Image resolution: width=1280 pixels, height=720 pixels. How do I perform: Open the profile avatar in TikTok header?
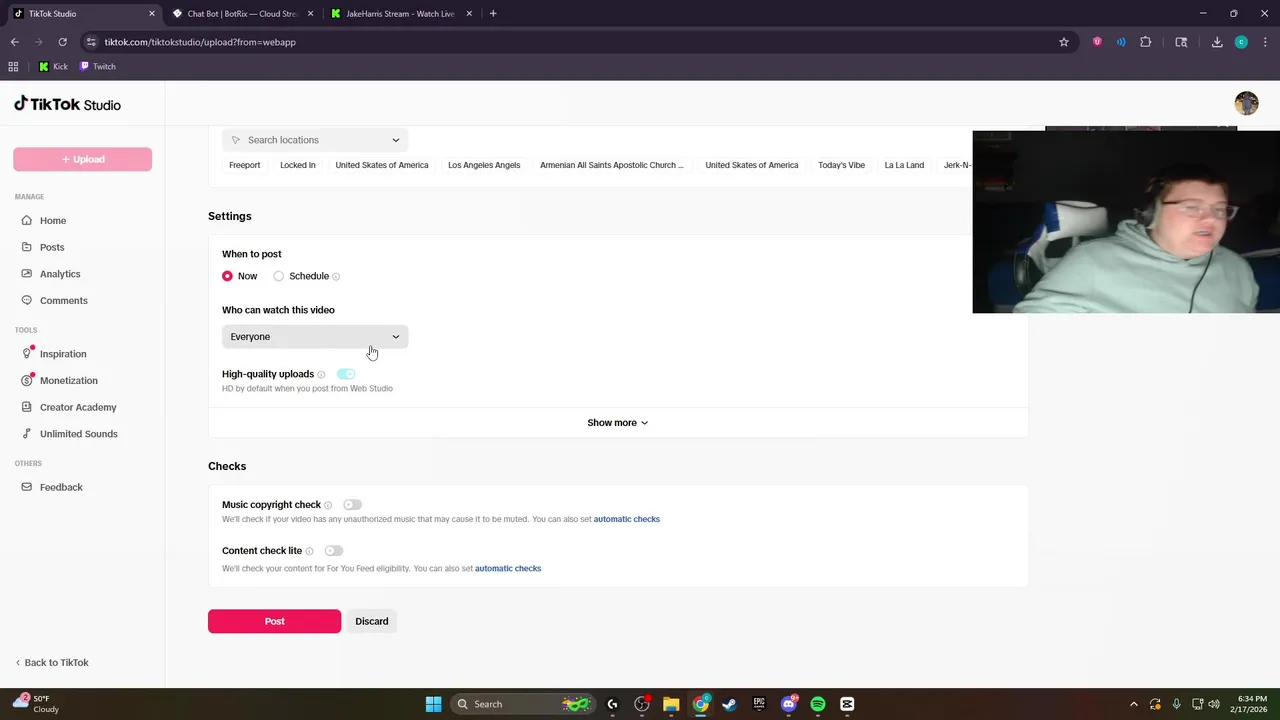click(1246, 103)
